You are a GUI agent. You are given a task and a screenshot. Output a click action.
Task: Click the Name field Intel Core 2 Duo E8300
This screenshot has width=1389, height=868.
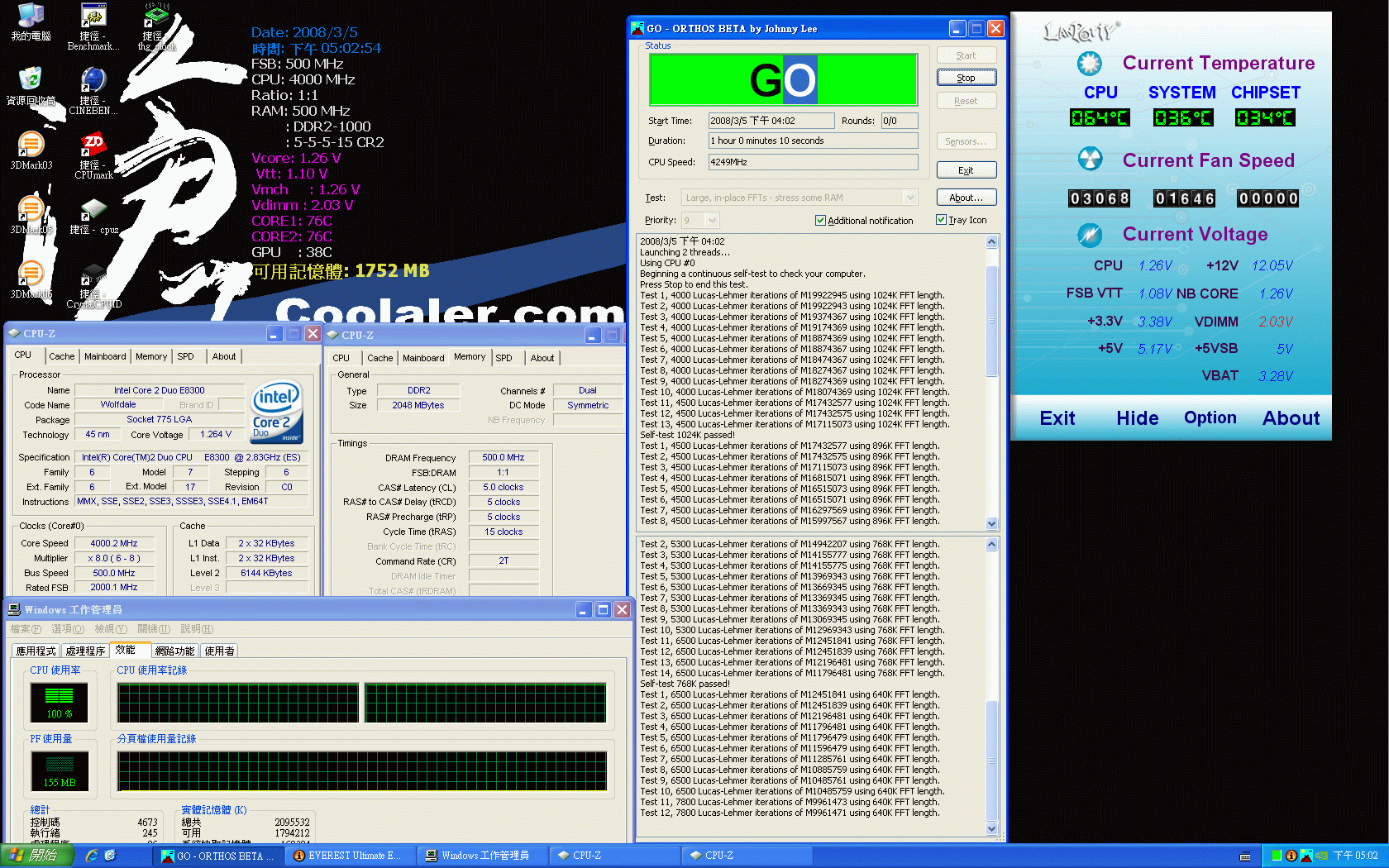point(160,390)
